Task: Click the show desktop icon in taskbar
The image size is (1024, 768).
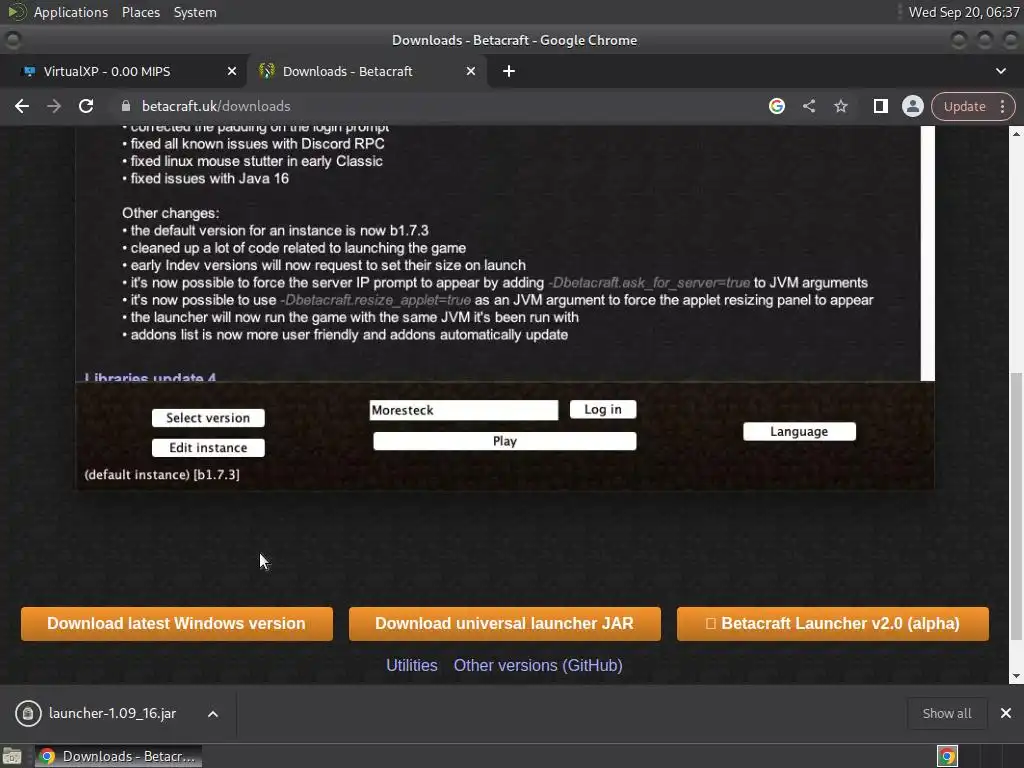Action: (12, 756)
